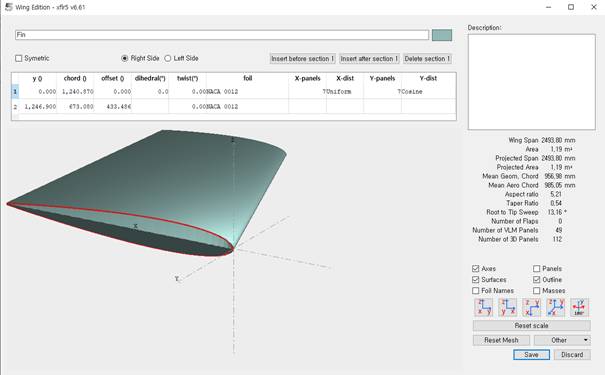
Task: Click dihedral cell 0.0 in row 1
Action: [x=150, y=92]
